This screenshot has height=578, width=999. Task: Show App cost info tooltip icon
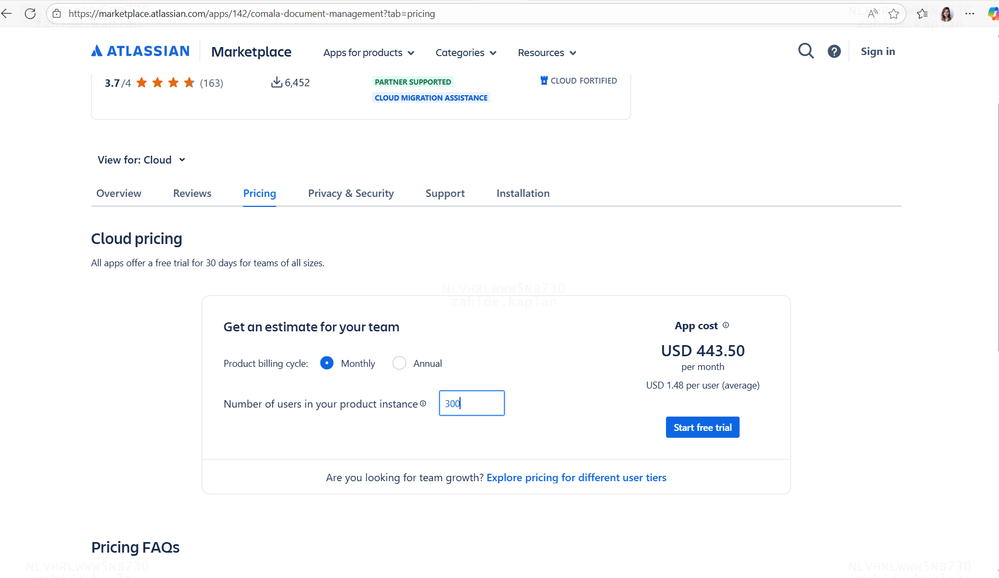point(726,325)
